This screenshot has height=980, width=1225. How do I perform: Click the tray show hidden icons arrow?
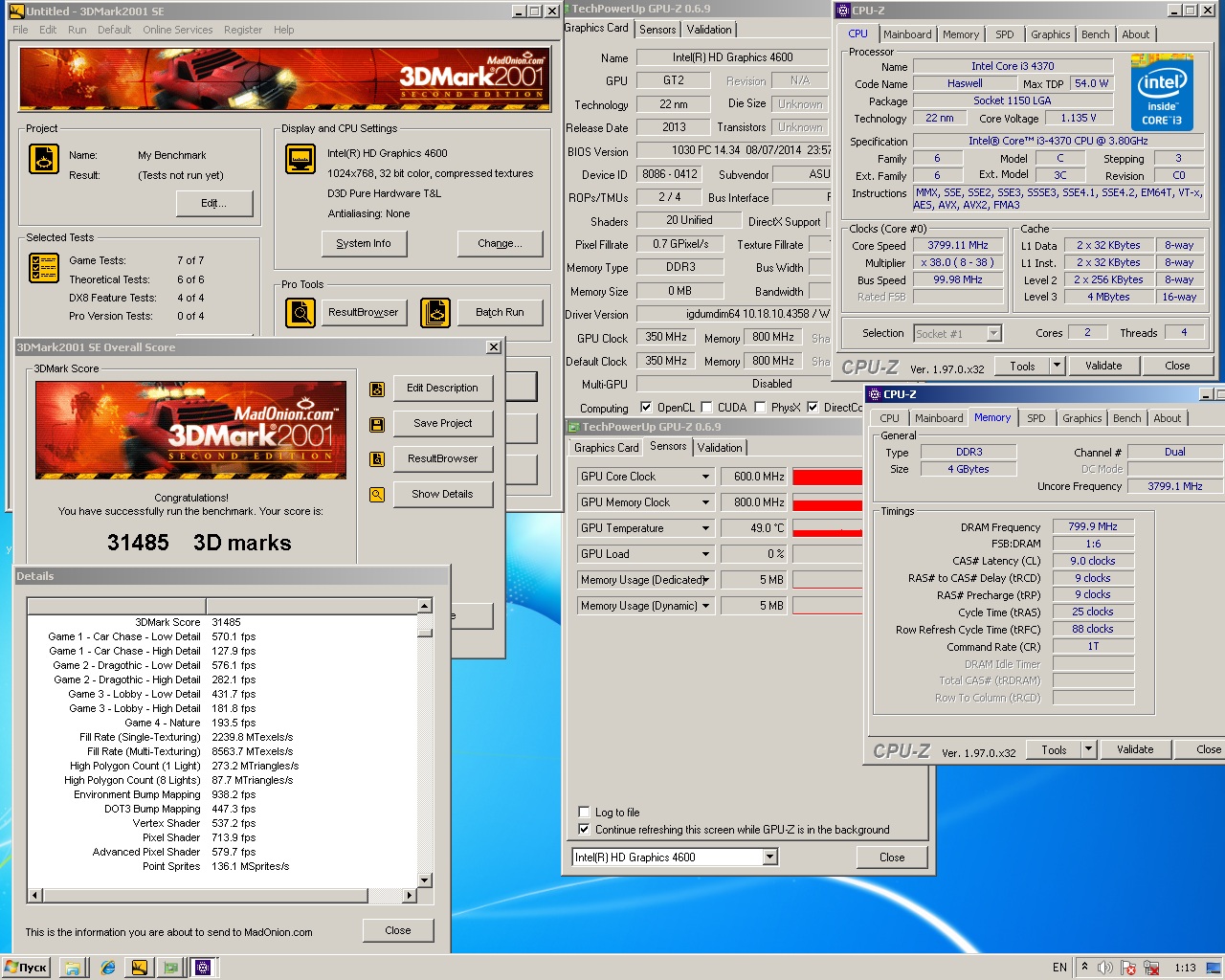(1084, 968)
